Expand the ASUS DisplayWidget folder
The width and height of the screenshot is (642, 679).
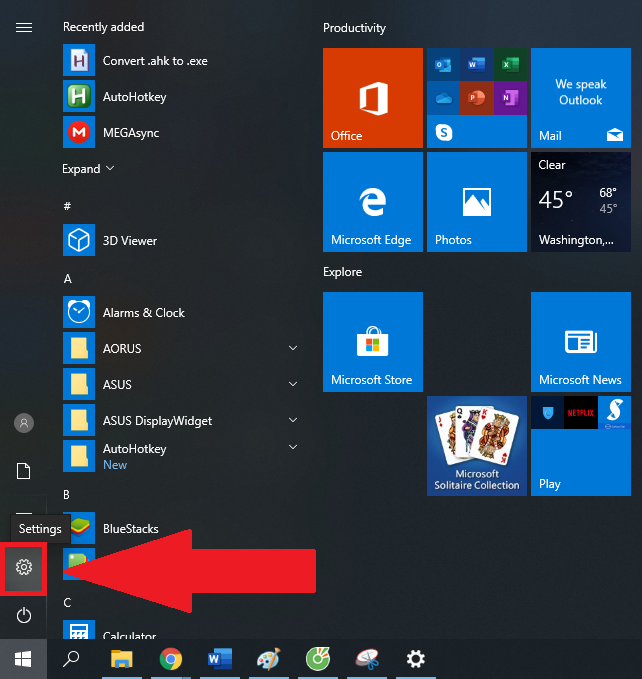click(x=293, y=421)
